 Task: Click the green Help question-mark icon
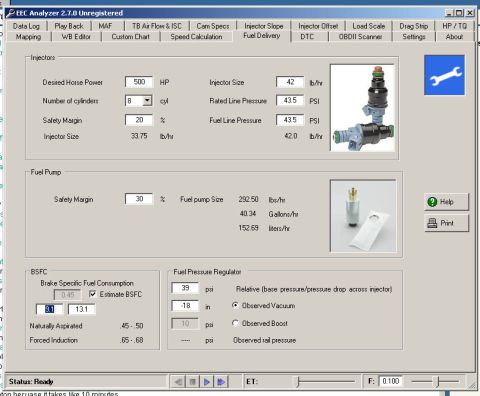pyautogui.click(x=432, y=202)
